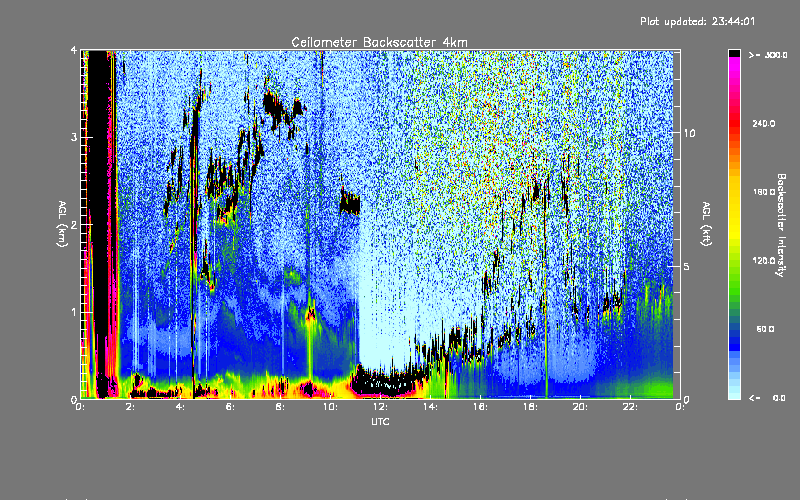Click the "1" tick on the km axis

point(74,312)
